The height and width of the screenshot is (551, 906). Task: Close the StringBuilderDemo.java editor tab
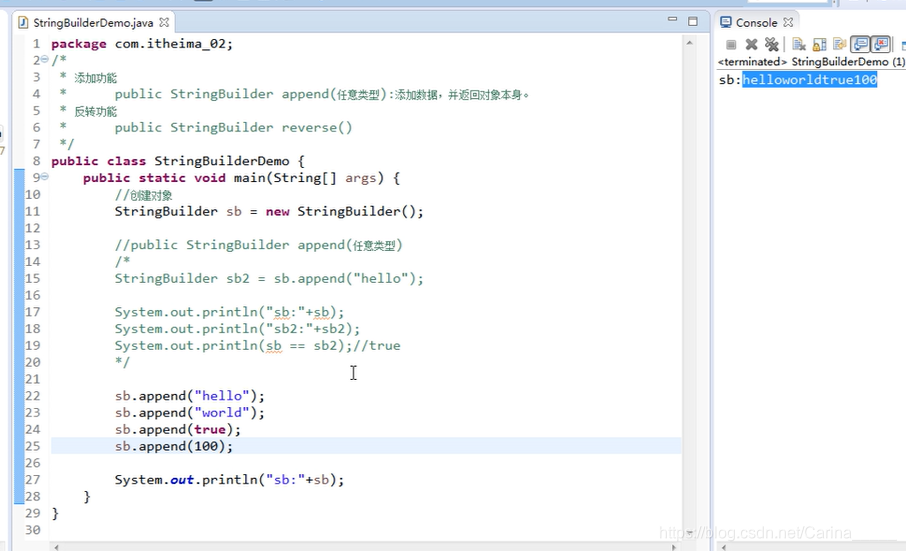pos(164,23)
